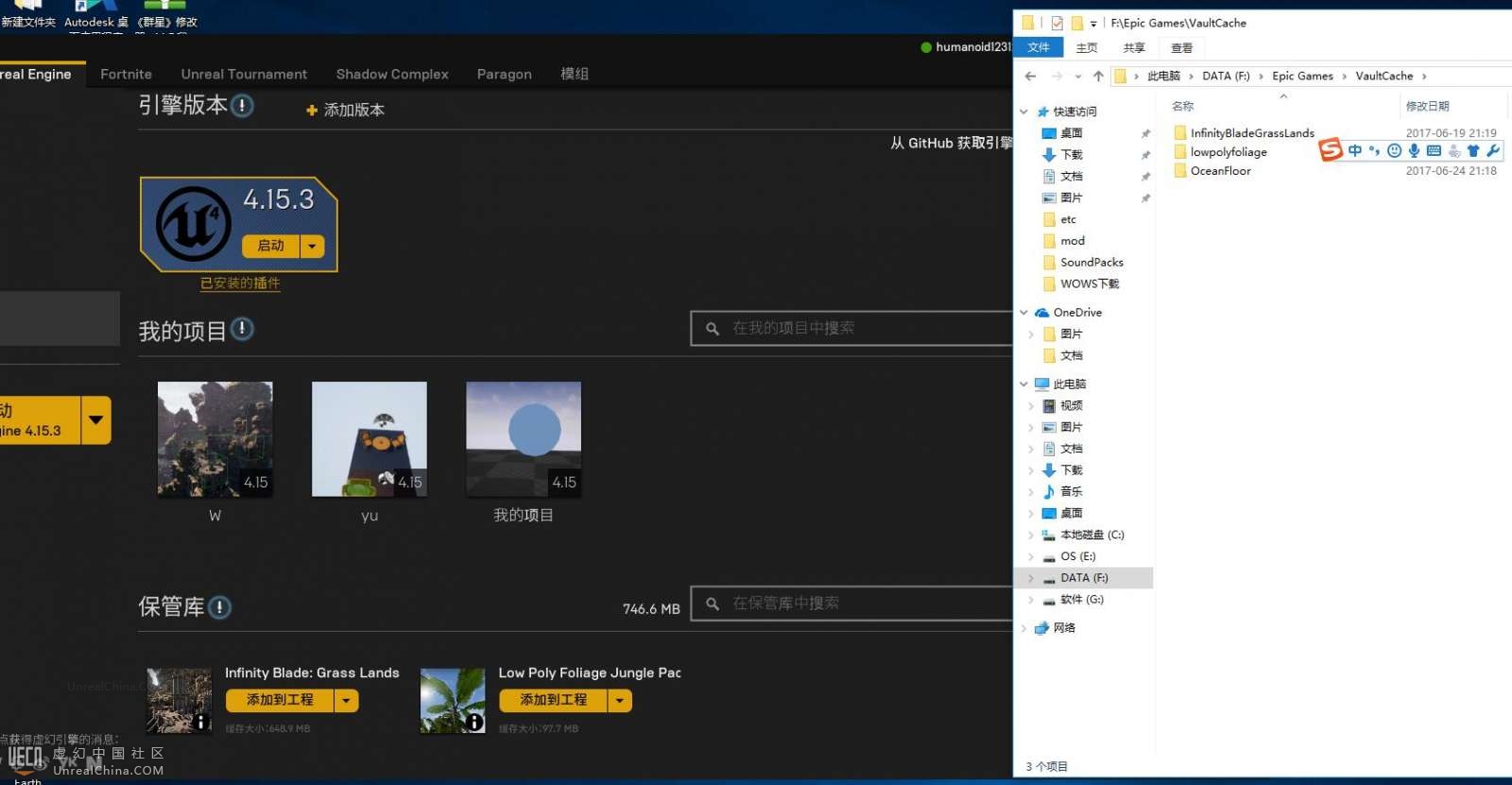Click the search icon in 保管库 search
The width and height of the screenshot is (1512, 785).
point(713,604)
